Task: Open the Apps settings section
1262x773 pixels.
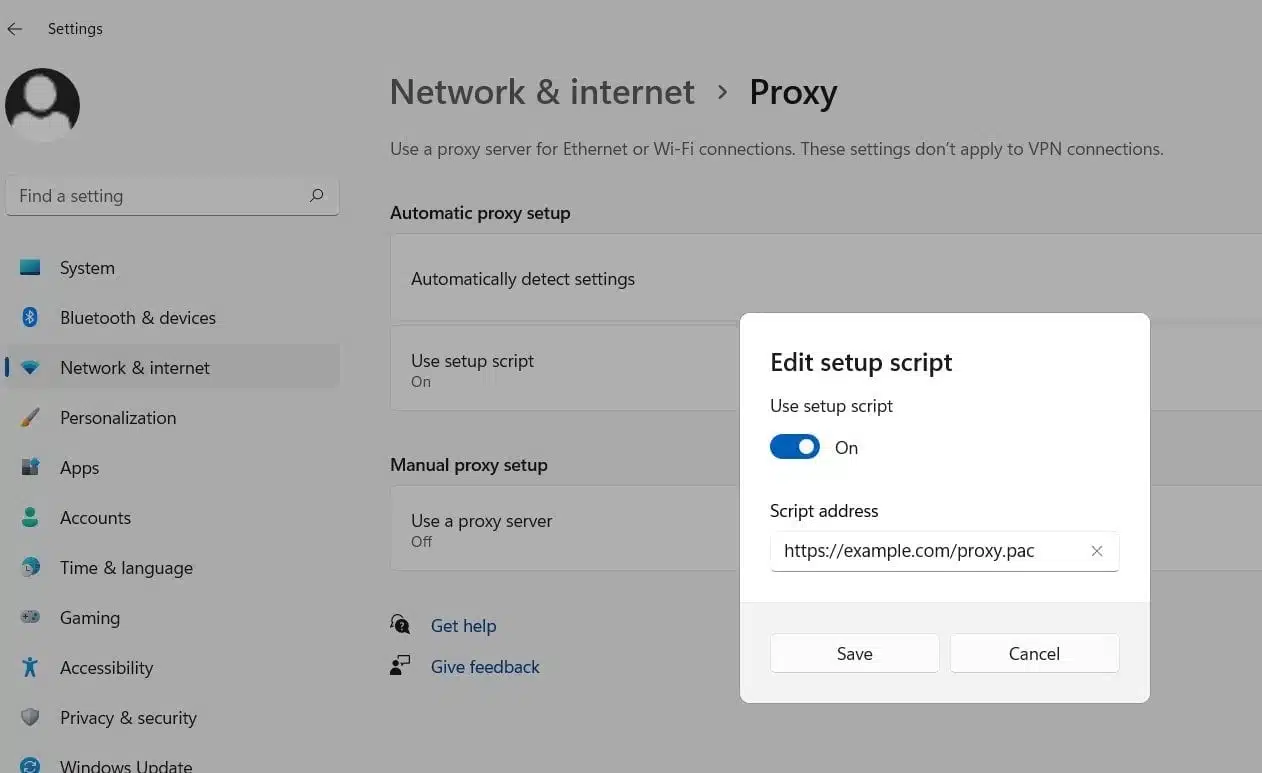Action: tap(79, 468)
